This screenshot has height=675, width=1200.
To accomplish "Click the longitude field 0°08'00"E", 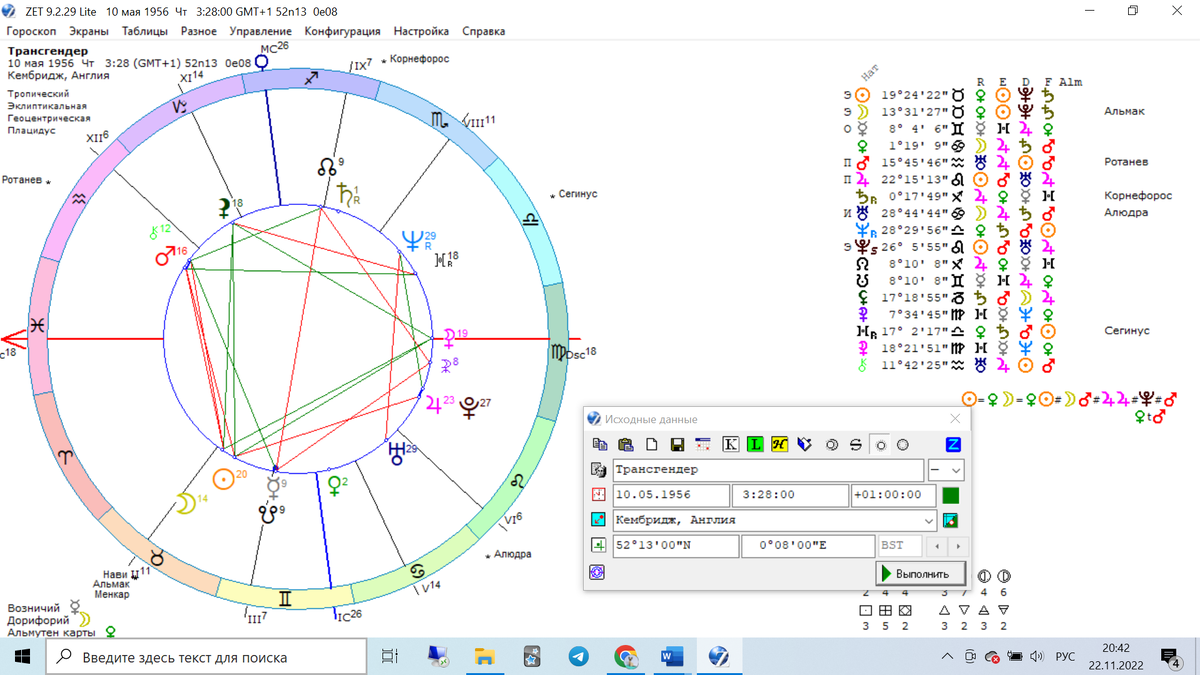I will [808, 546].
